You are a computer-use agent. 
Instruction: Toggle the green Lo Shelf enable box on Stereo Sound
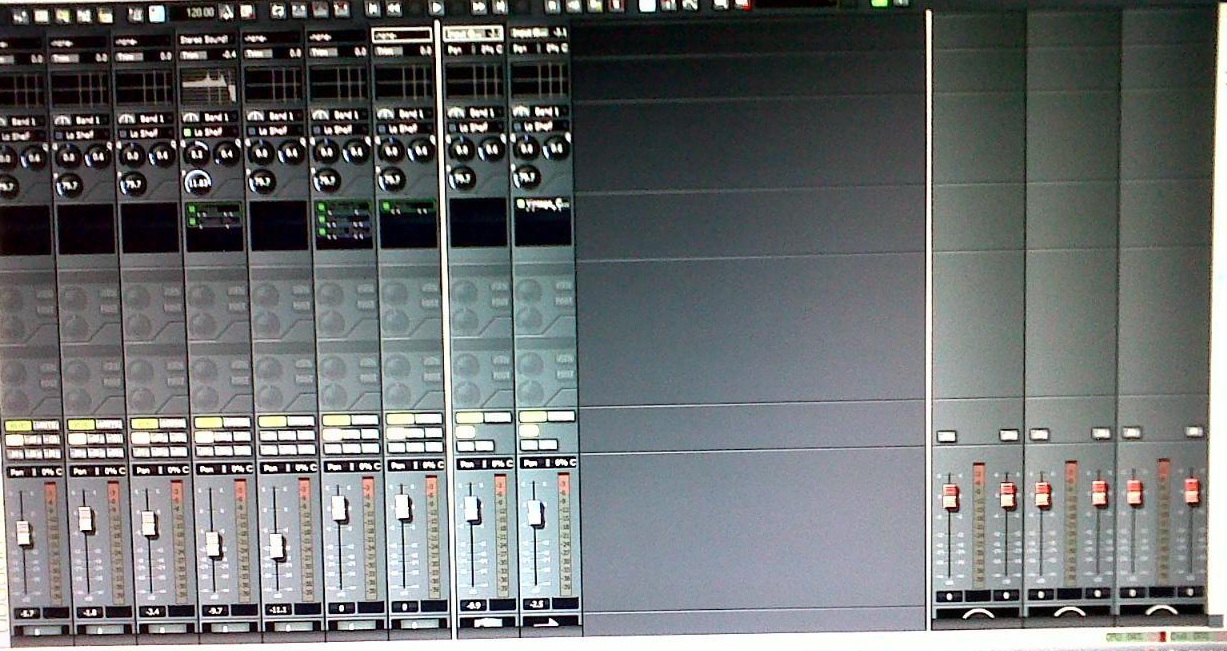[x=188, y=132]
